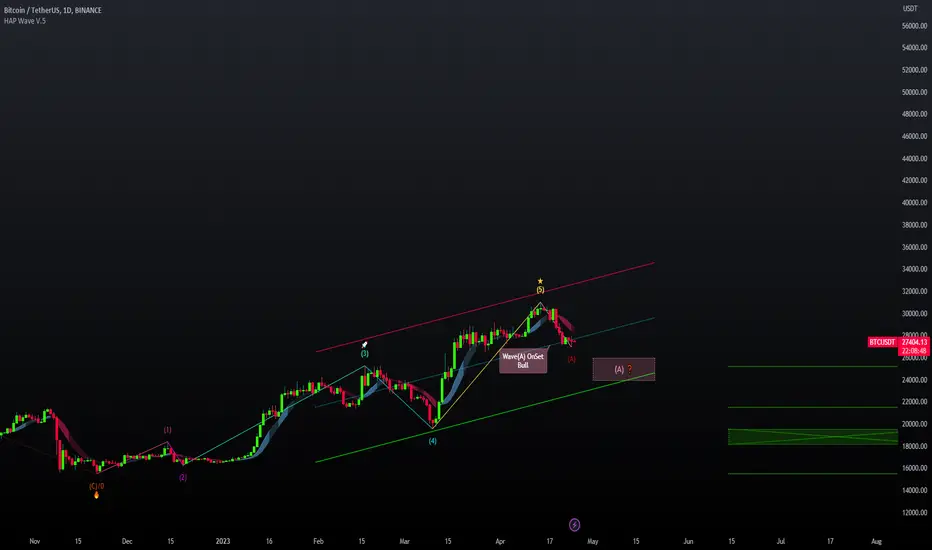Screen dimensions: 932x550
Task: Select the green lower channel trendline
Action: tap(485, 417)
